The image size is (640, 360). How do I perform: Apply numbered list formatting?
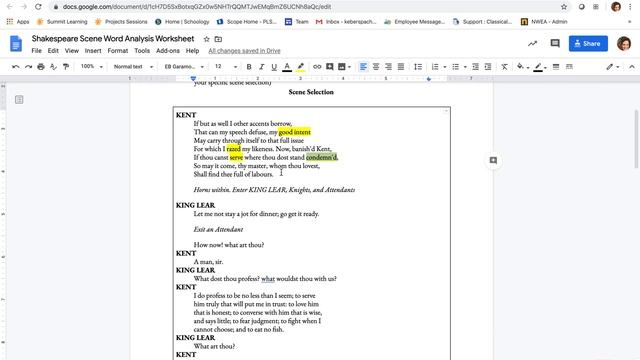[x=435, y=67]
